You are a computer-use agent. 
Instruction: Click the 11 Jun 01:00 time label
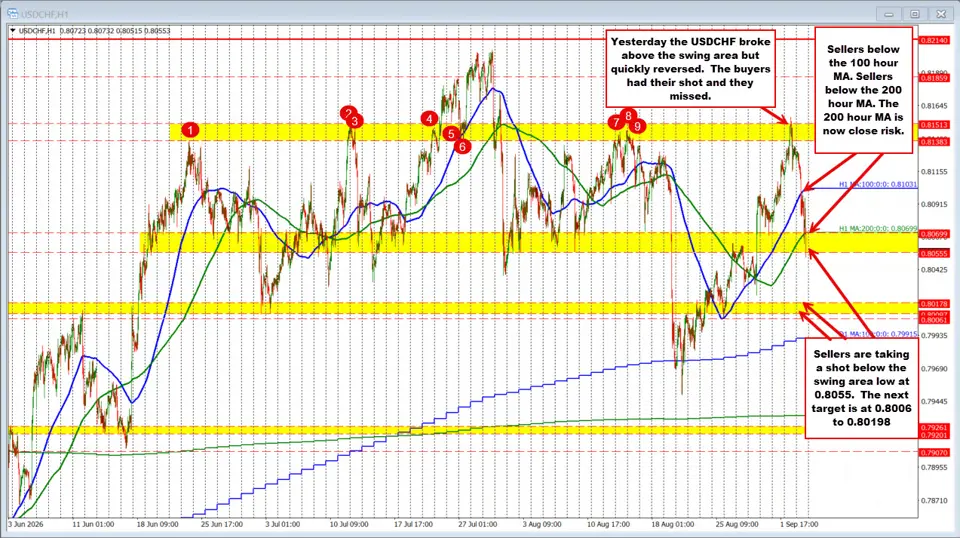93,525
